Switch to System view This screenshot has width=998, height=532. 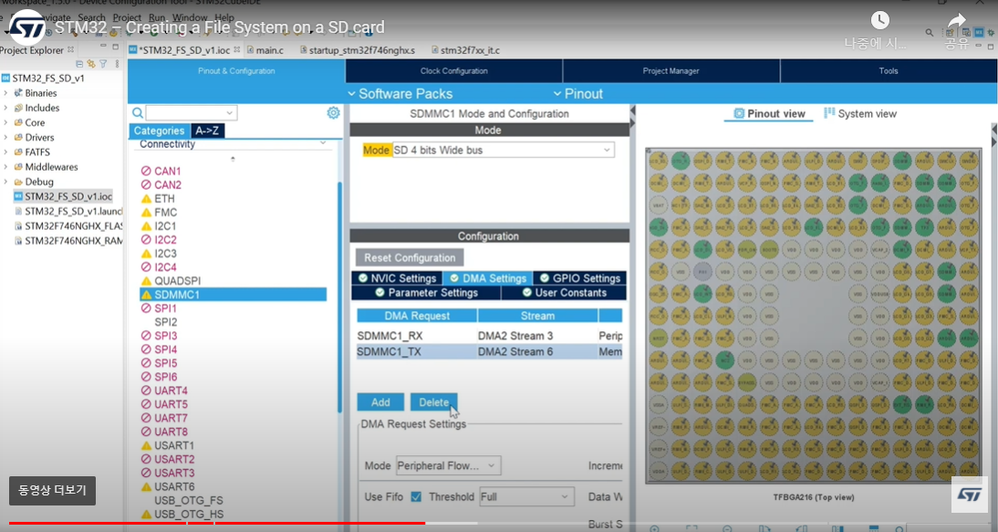pos(860,113)
